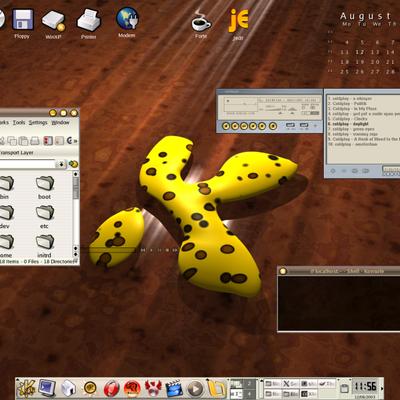Open the Tools menu in Konqueror
400x400 pixels.
tap(19, 123)
